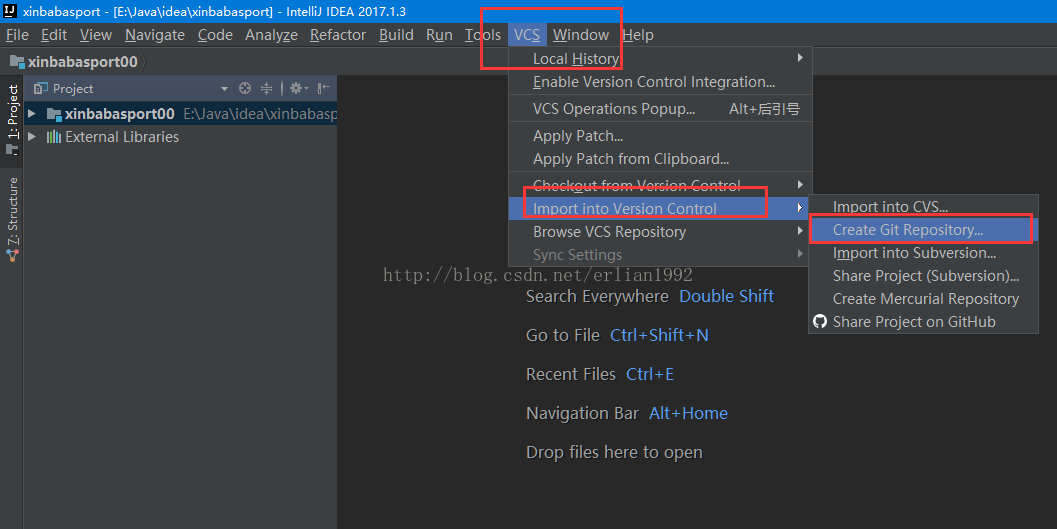
Task: Close the open VCS menu
Action: pyautogui.click(x=526, y=35)
